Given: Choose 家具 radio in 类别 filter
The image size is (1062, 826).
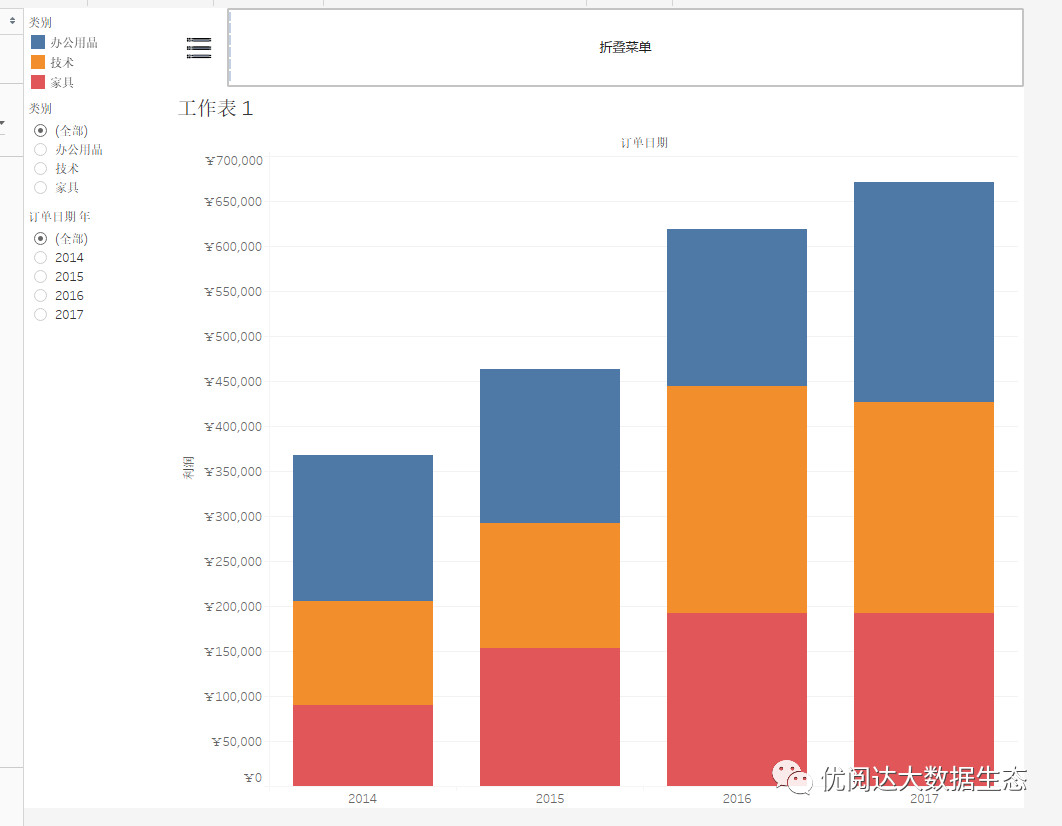Looking at the screenshot, I should tap(41, 187).
